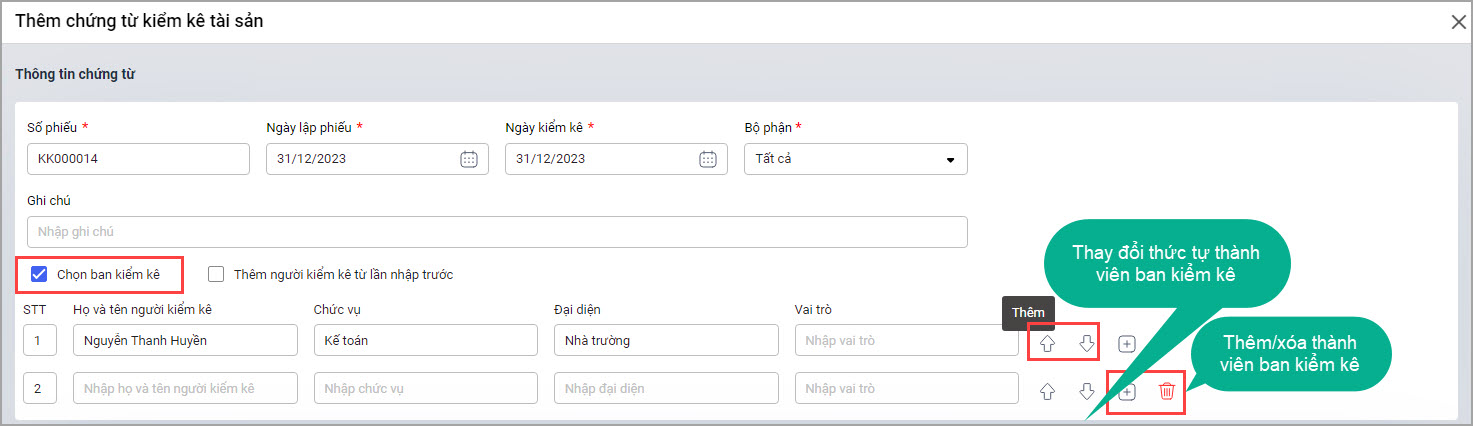
Task: Move row 2 member down
Action: pyautogui.click(x=1087, y=391)
